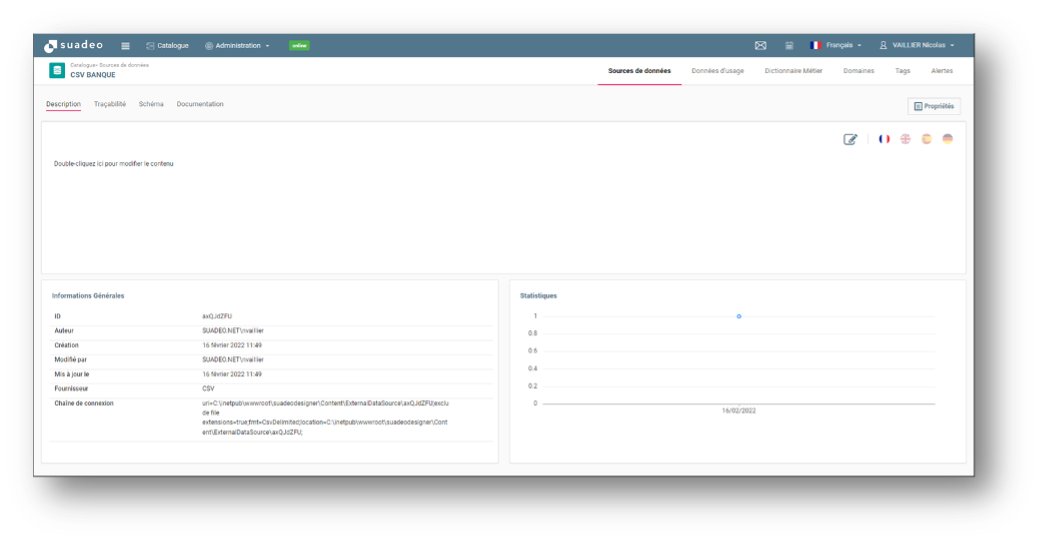Select the Sources de données tab
Image resolution: width=1041 pixels, height=543 pixels.
pyautogui.click(x=639, y=71)
